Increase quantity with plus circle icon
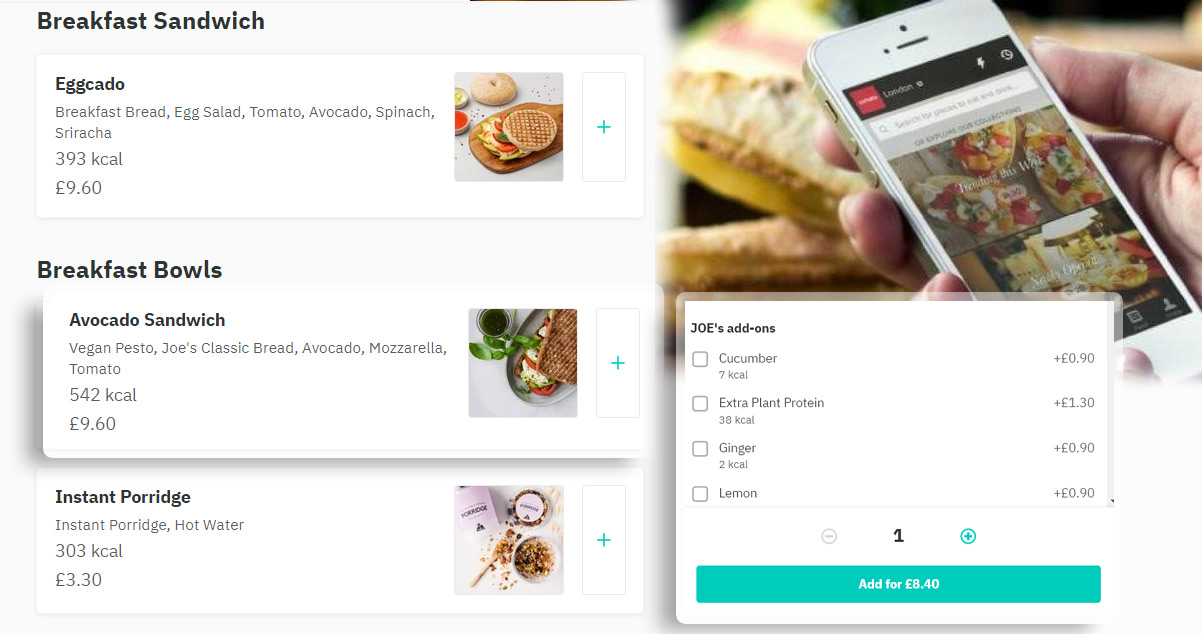 [968, 536]
